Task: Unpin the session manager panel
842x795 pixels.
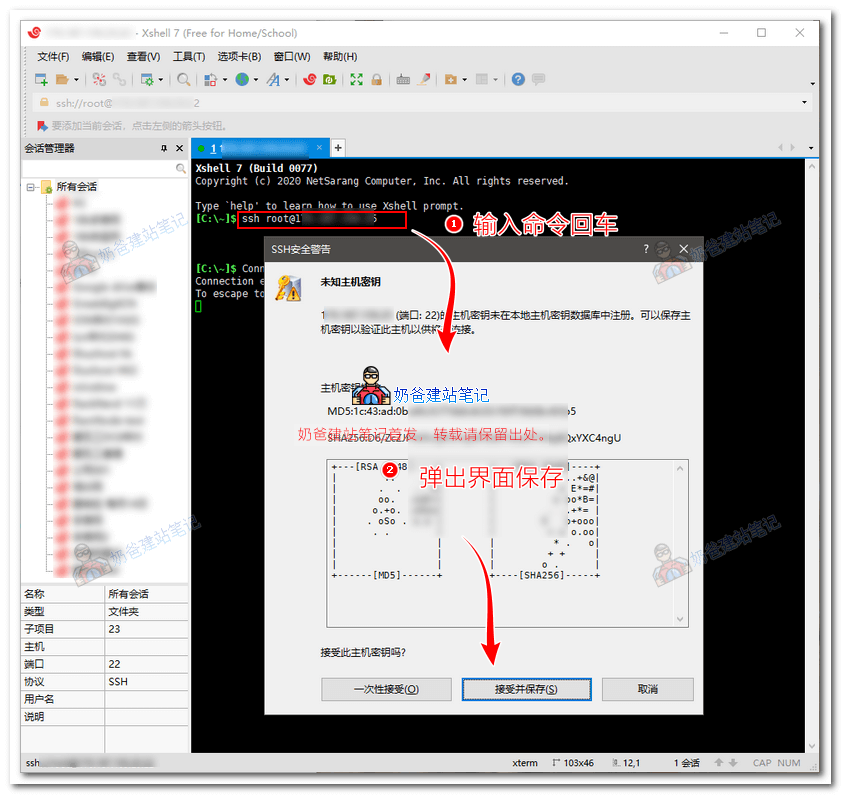Action: pos(162,148)
